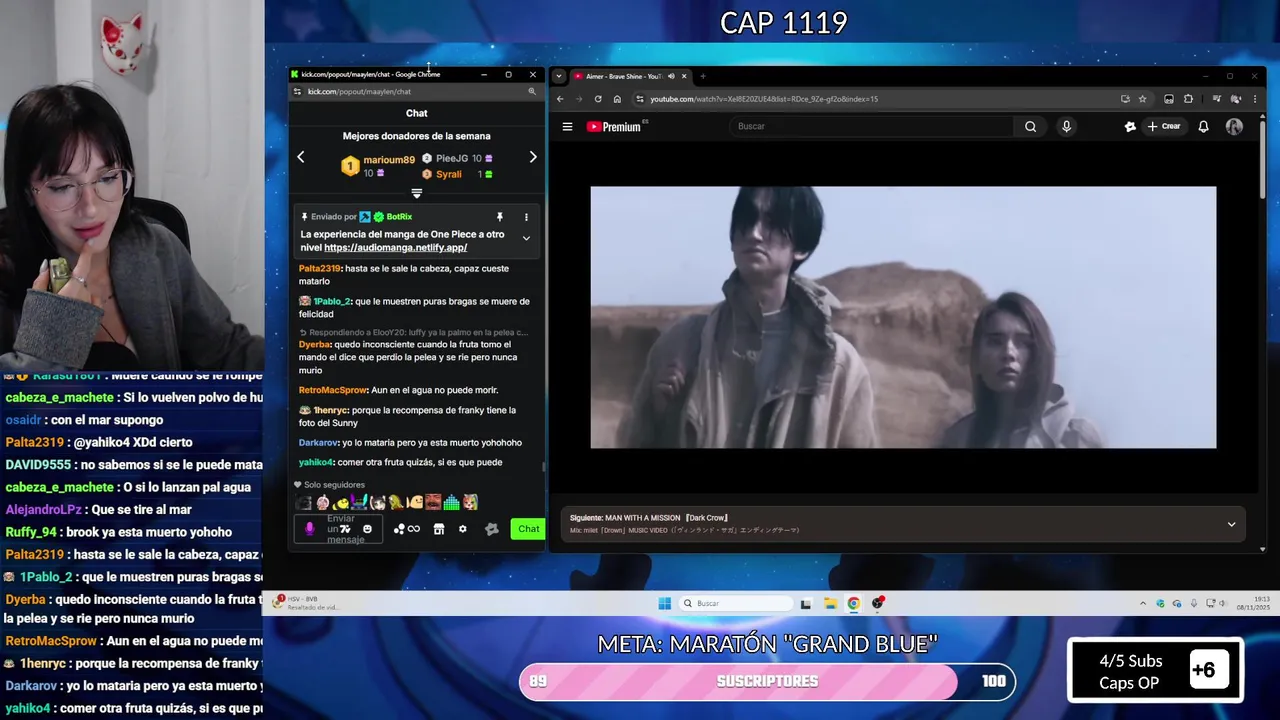This screenshot has height=720, width=1280.
Task: Click the gray star badge icon near Chat
Action: [491, 529]
